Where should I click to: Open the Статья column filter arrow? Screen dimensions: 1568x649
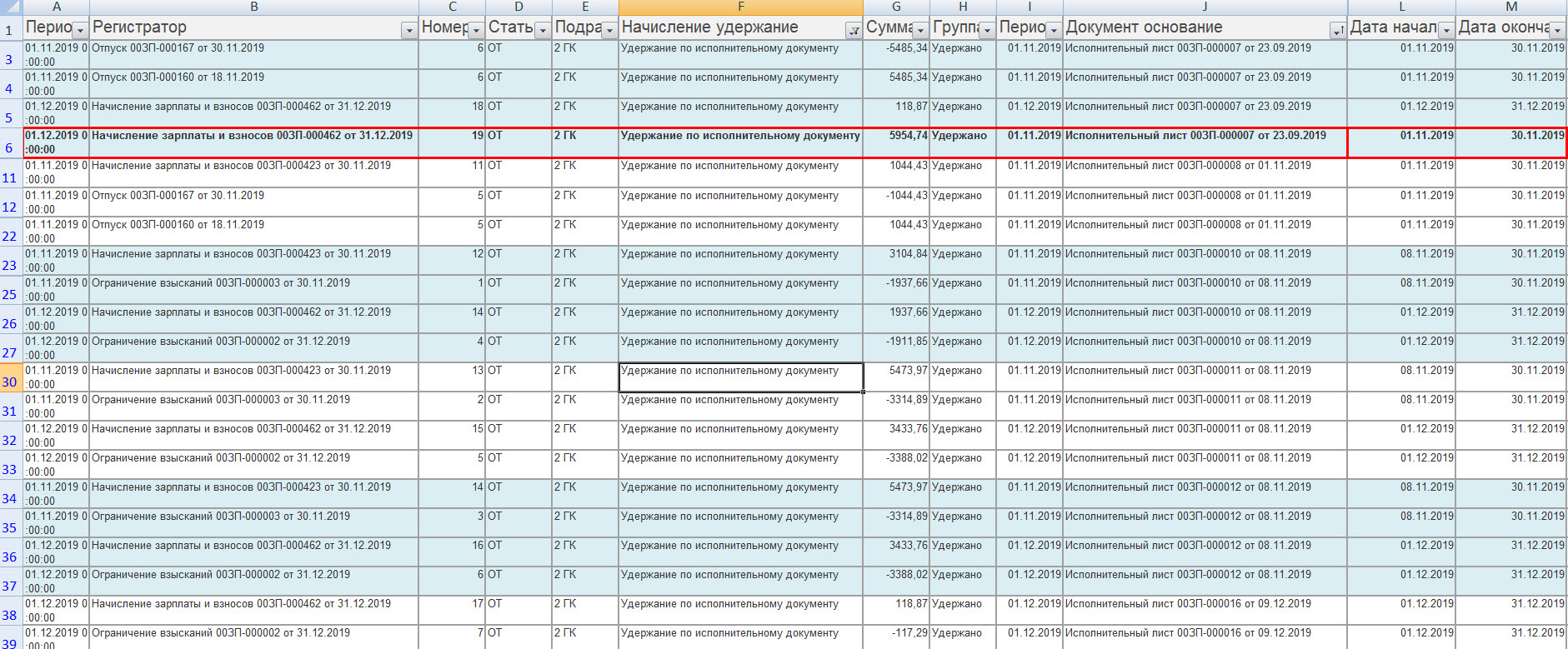point(543,31)
